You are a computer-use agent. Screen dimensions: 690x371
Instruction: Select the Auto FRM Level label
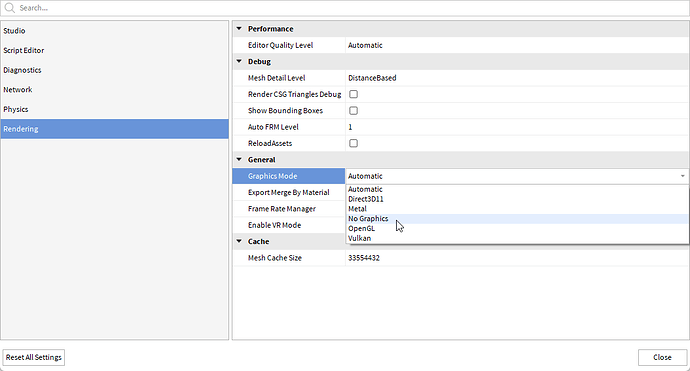[x=273, y=127]
